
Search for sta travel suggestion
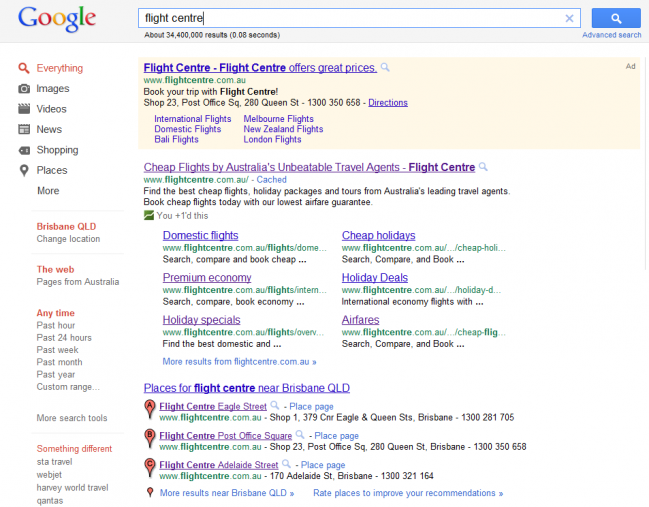[x=54, y=462]
